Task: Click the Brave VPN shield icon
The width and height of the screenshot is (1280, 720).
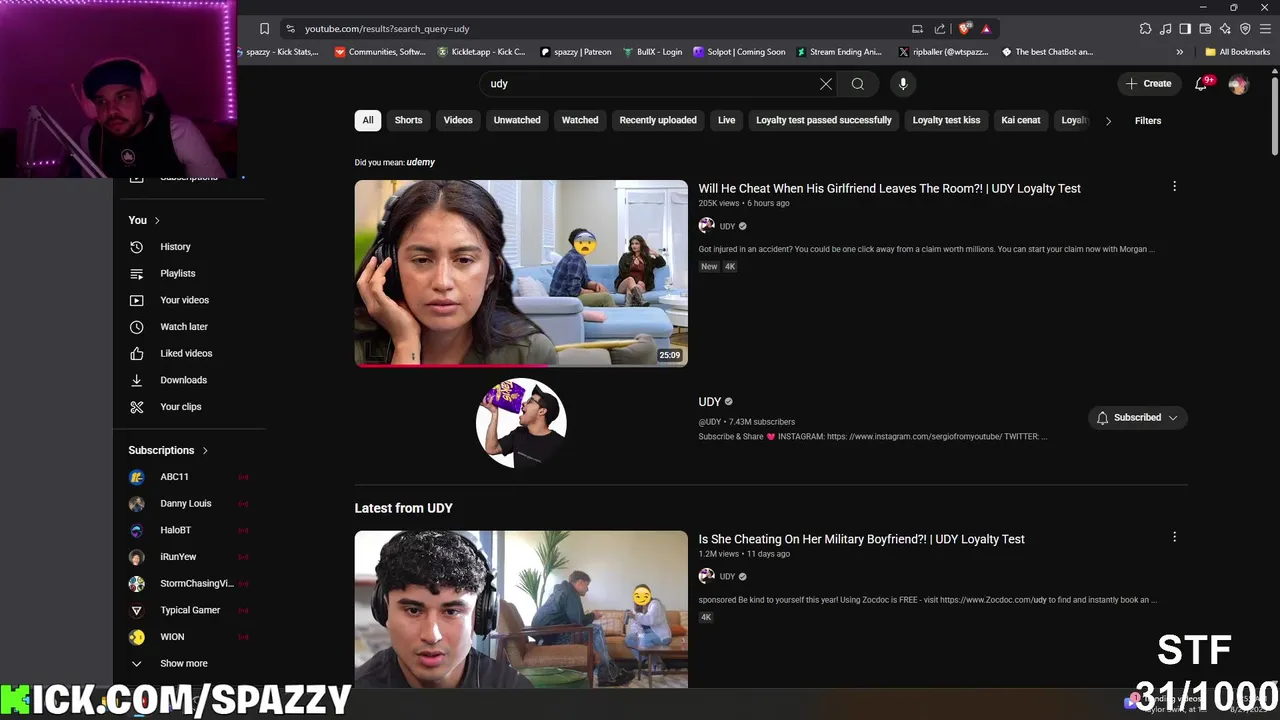Action: (1245, 29)
